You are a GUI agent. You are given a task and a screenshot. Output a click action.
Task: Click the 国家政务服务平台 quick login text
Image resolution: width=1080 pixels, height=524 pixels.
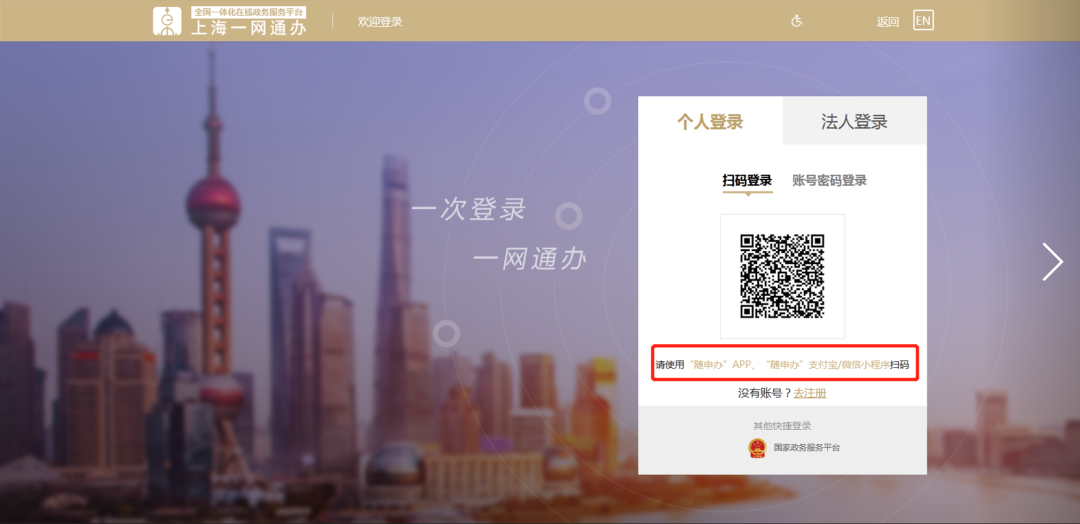pyautogui.click(x=807, y=448)
